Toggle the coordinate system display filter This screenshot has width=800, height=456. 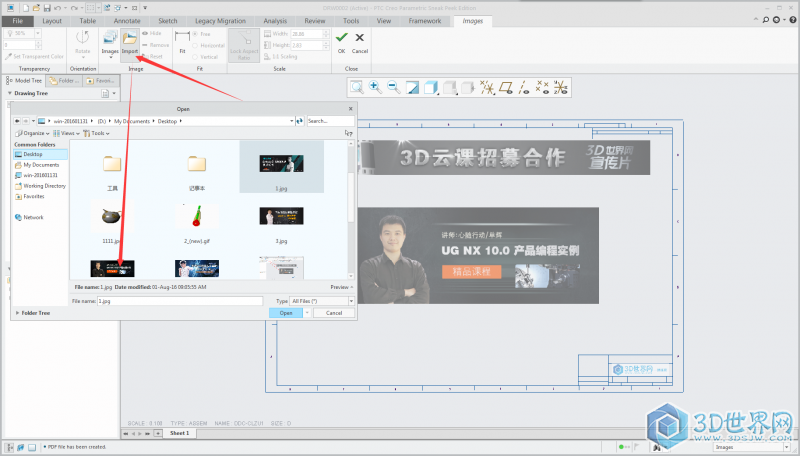click(561, 88)
